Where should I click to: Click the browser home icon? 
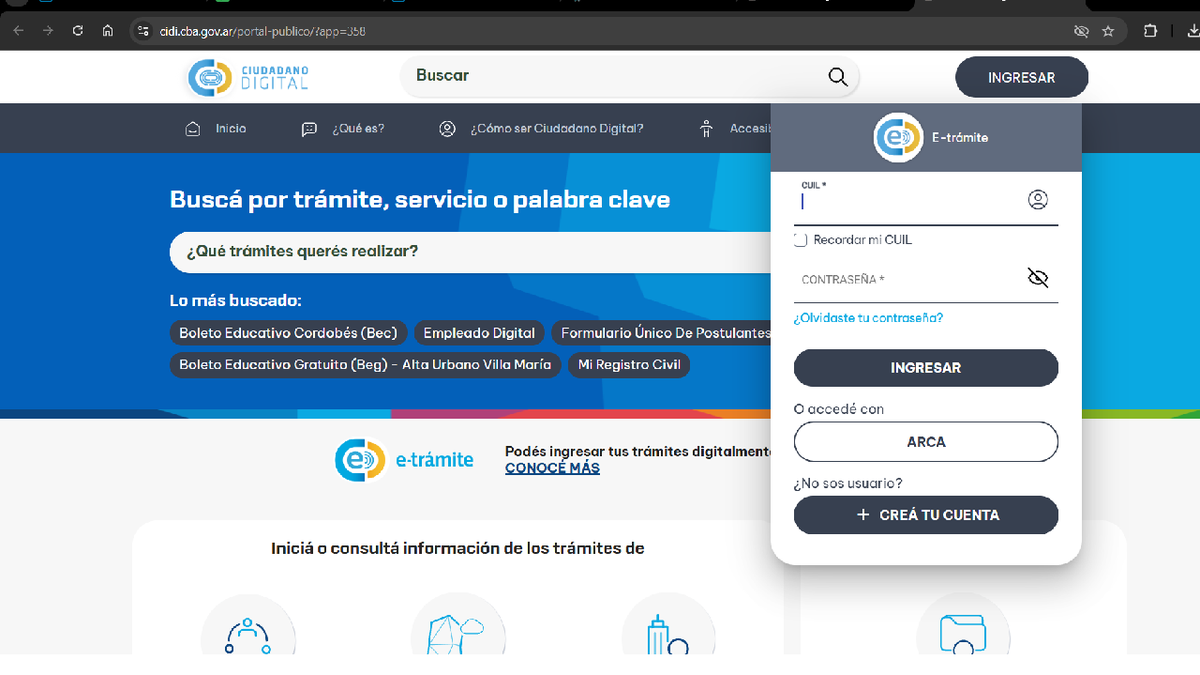(108, 31)
